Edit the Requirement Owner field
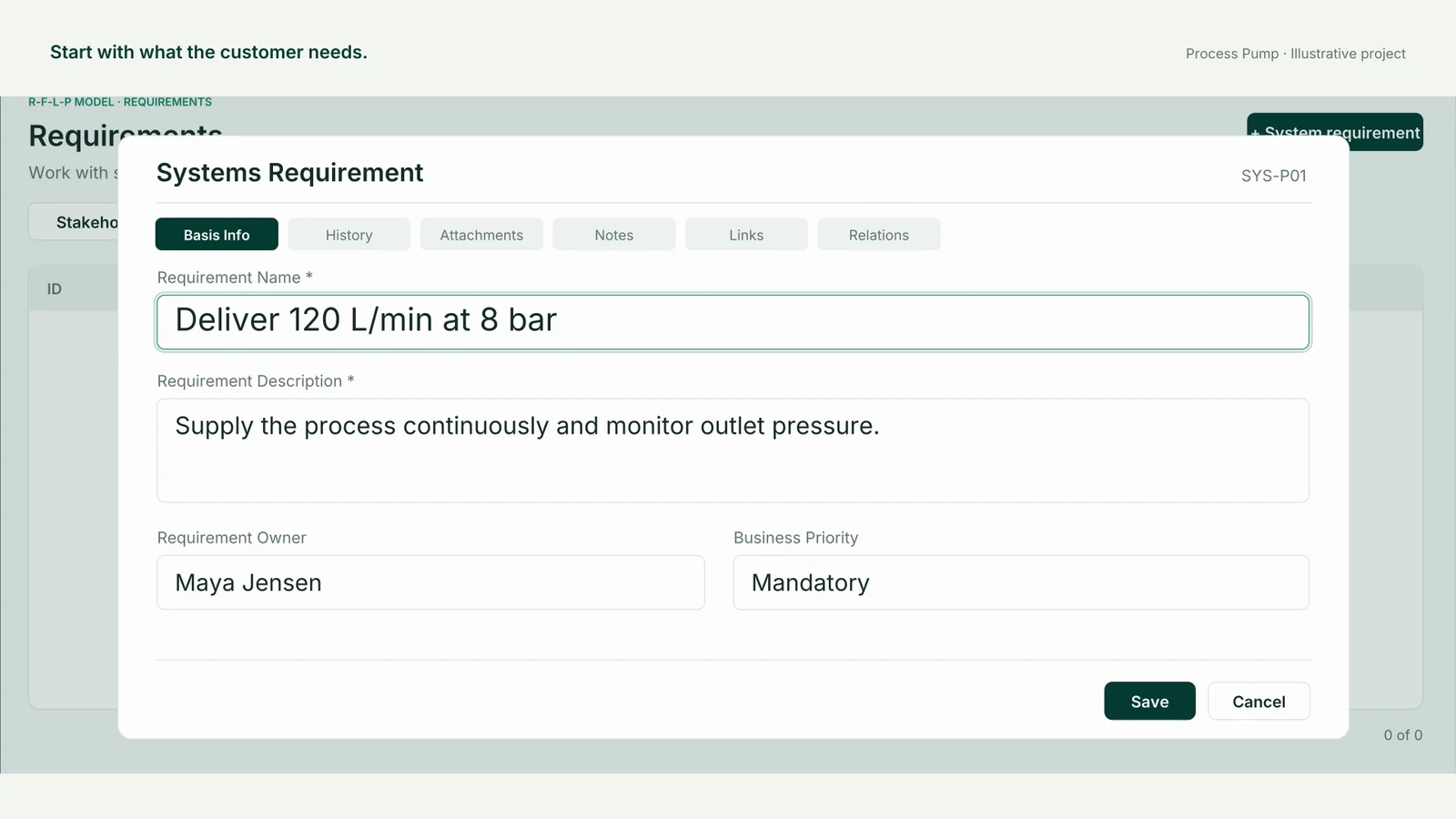The height and width of the screenshot is (819, 1456). pyautogui.click(x=430, y=582)
